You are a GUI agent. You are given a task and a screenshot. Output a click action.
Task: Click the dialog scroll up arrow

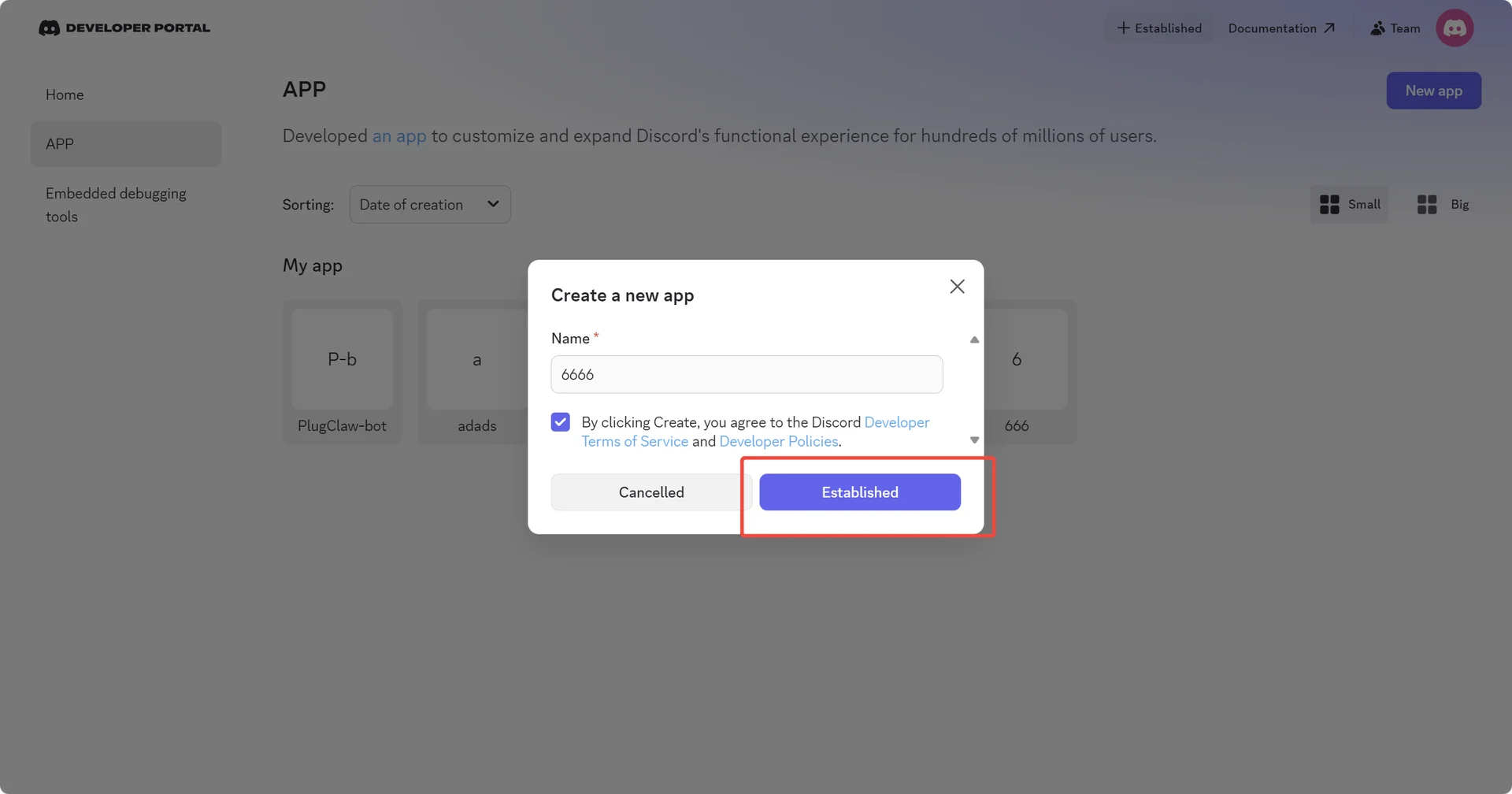pyautogui.click(x=974, y=340)
